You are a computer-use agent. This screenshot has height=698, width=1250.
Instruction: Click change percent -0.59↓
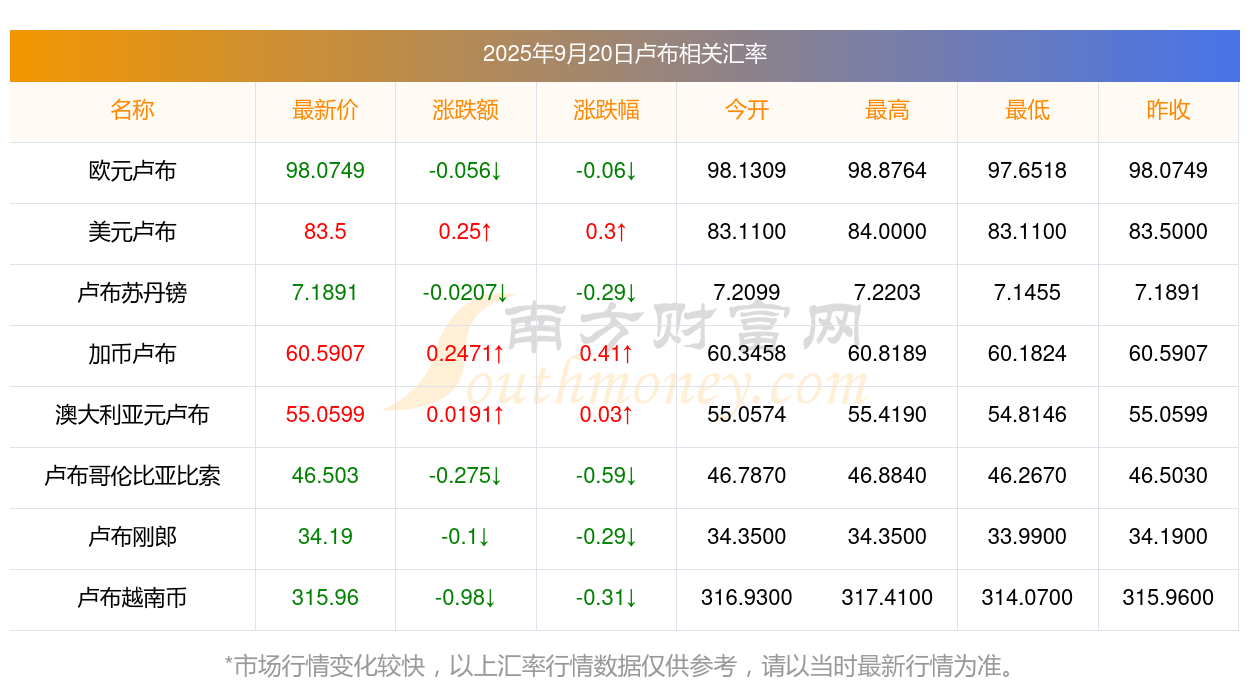pos(606,476)
